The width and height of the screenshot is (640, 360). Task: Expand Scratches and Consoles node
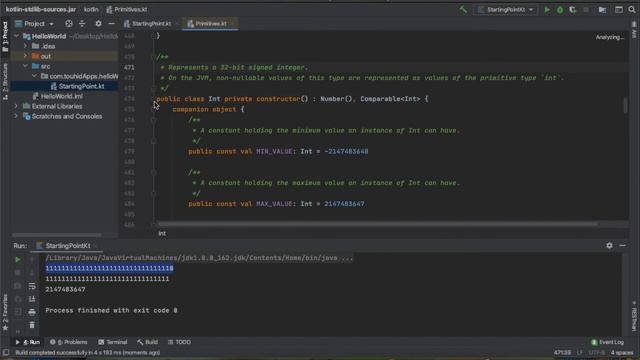pyautogui.click(x=16, y=116)
